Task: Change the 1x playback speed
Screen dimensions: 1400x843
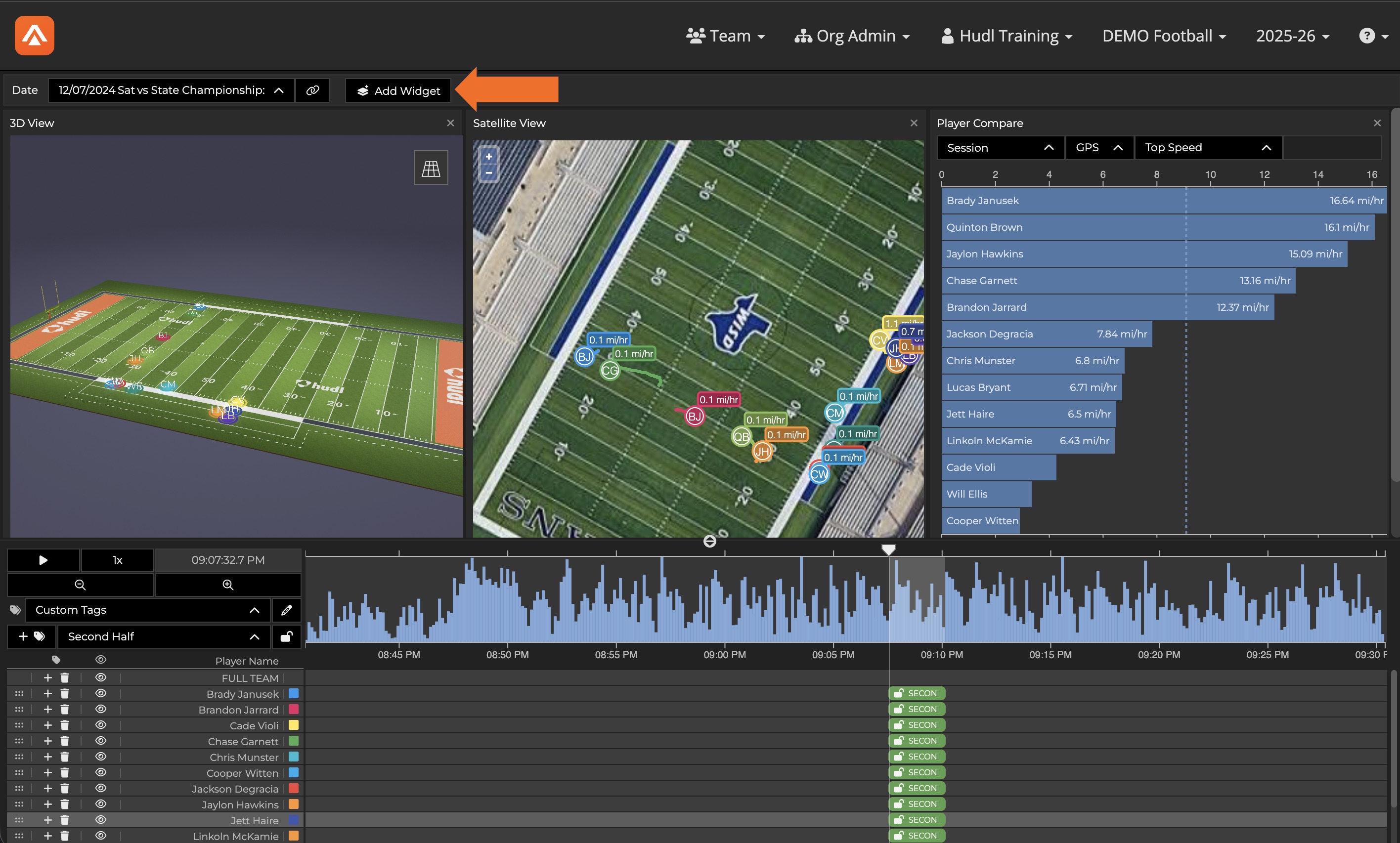Action: pos(117,560)
